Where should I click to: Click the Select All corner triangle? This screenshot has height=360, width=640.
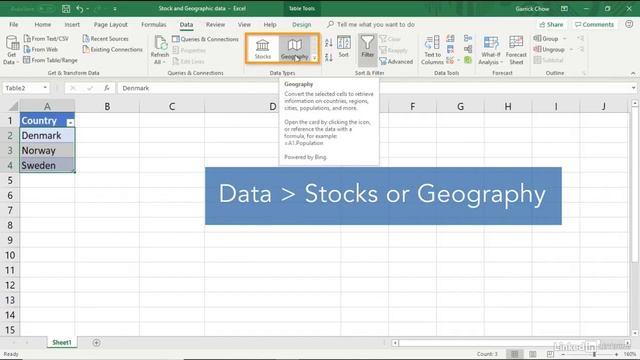tap(13, 107)
